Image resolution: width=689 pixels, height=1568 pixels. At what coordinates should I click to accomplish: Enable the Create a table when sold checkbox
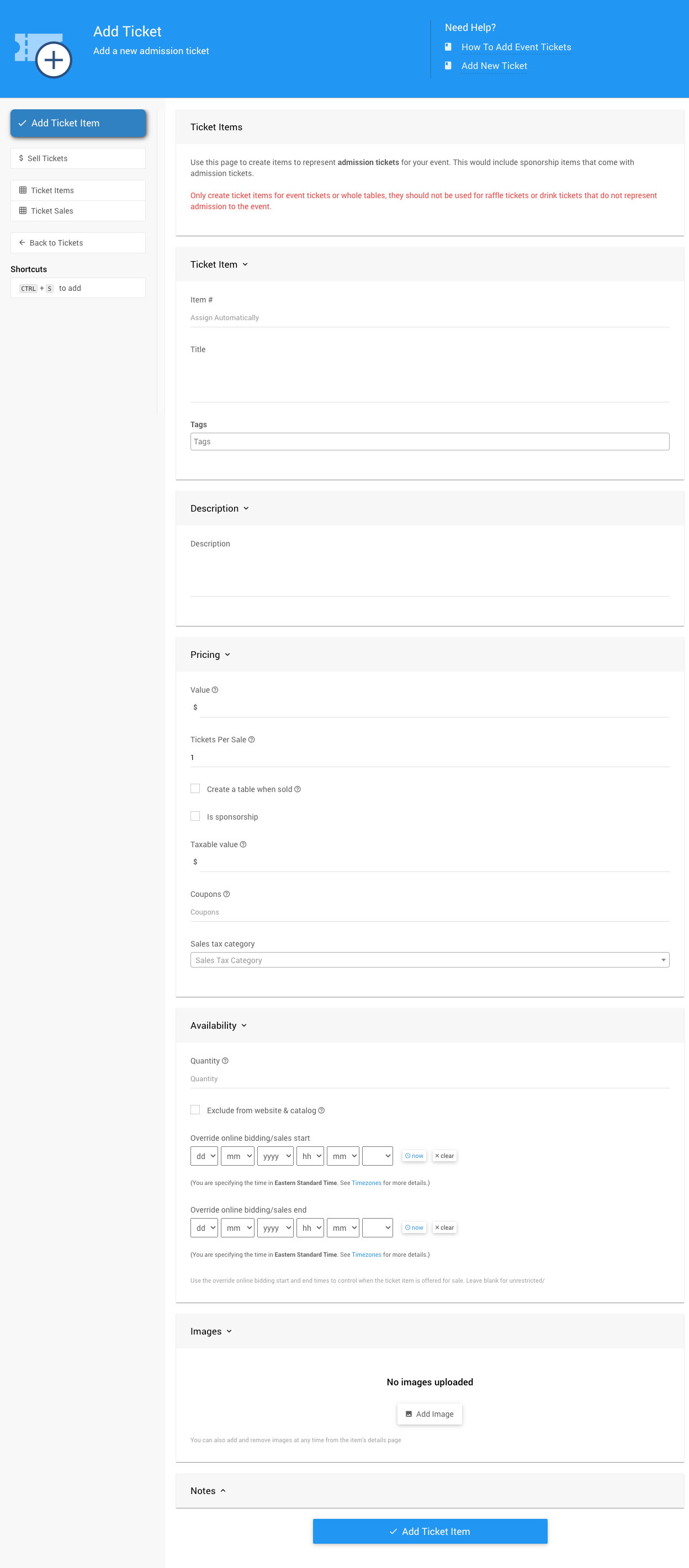tap(195, 789)
